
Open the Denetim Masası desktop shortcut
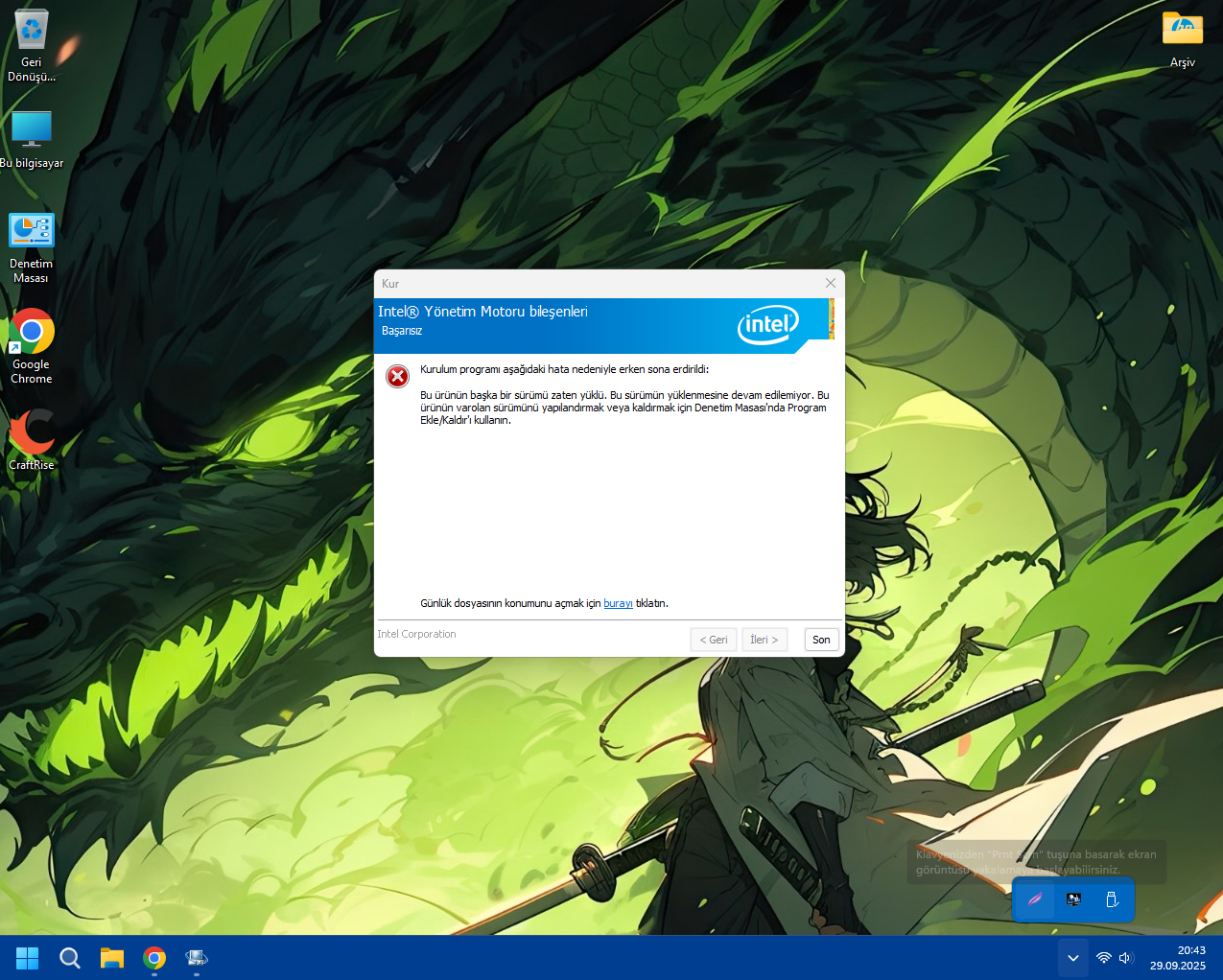tap(31, 247)
